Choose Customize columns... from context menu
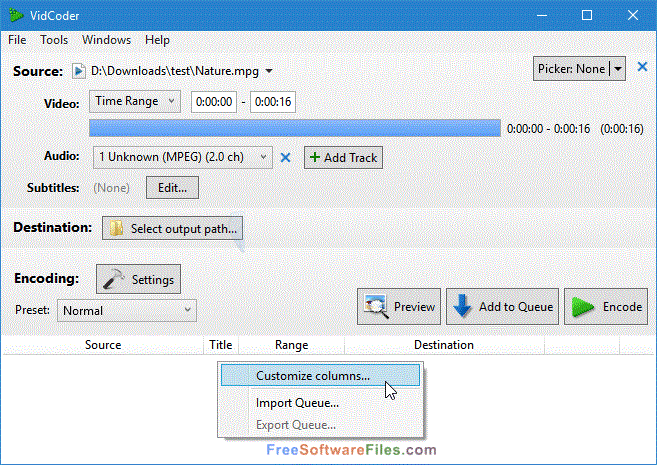Image resolution: width=657 pixels, height=465 pixels. pos(320,375)
